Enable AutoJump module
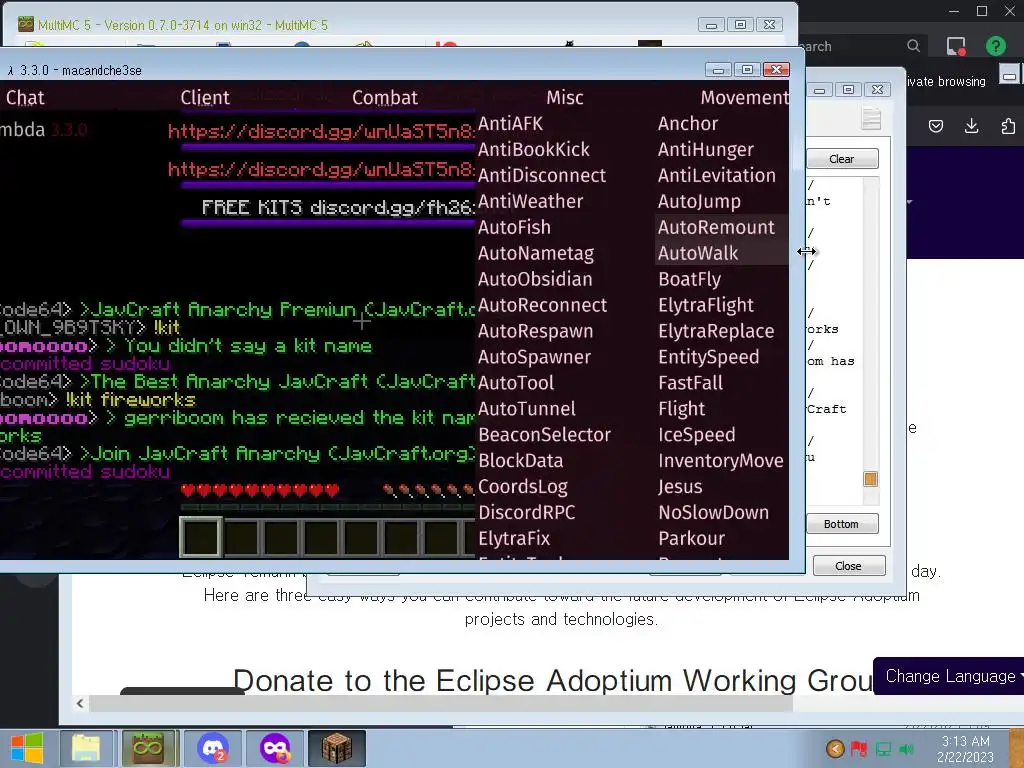The width and height of the screenshot is (1024, 768). [x=699, y=201]
